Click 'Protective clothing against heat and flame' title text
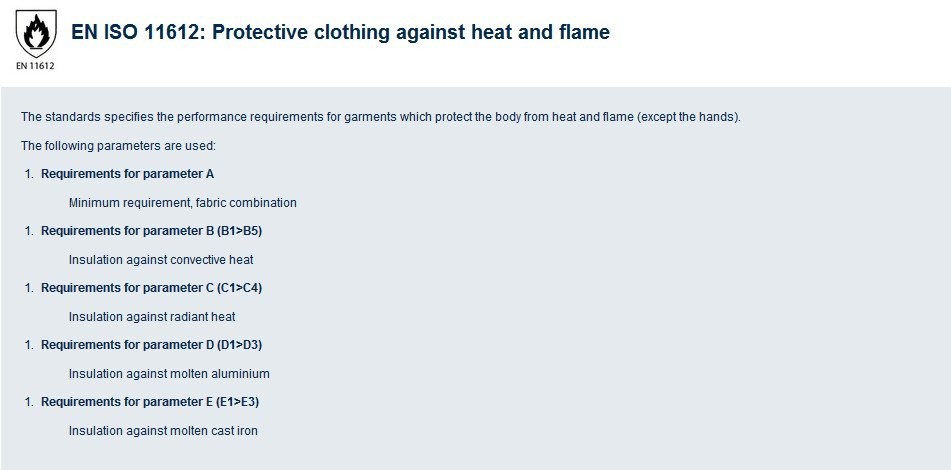Image resolution: width=951 pixels, height=470 pixels. click(411, 32)
